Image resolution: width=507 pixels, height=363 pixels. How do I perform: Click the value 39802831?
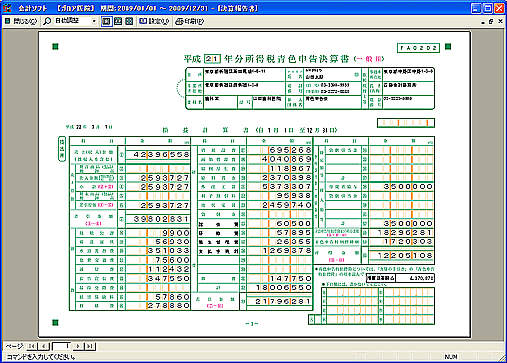pyautogui.click(x=161, y=219)
